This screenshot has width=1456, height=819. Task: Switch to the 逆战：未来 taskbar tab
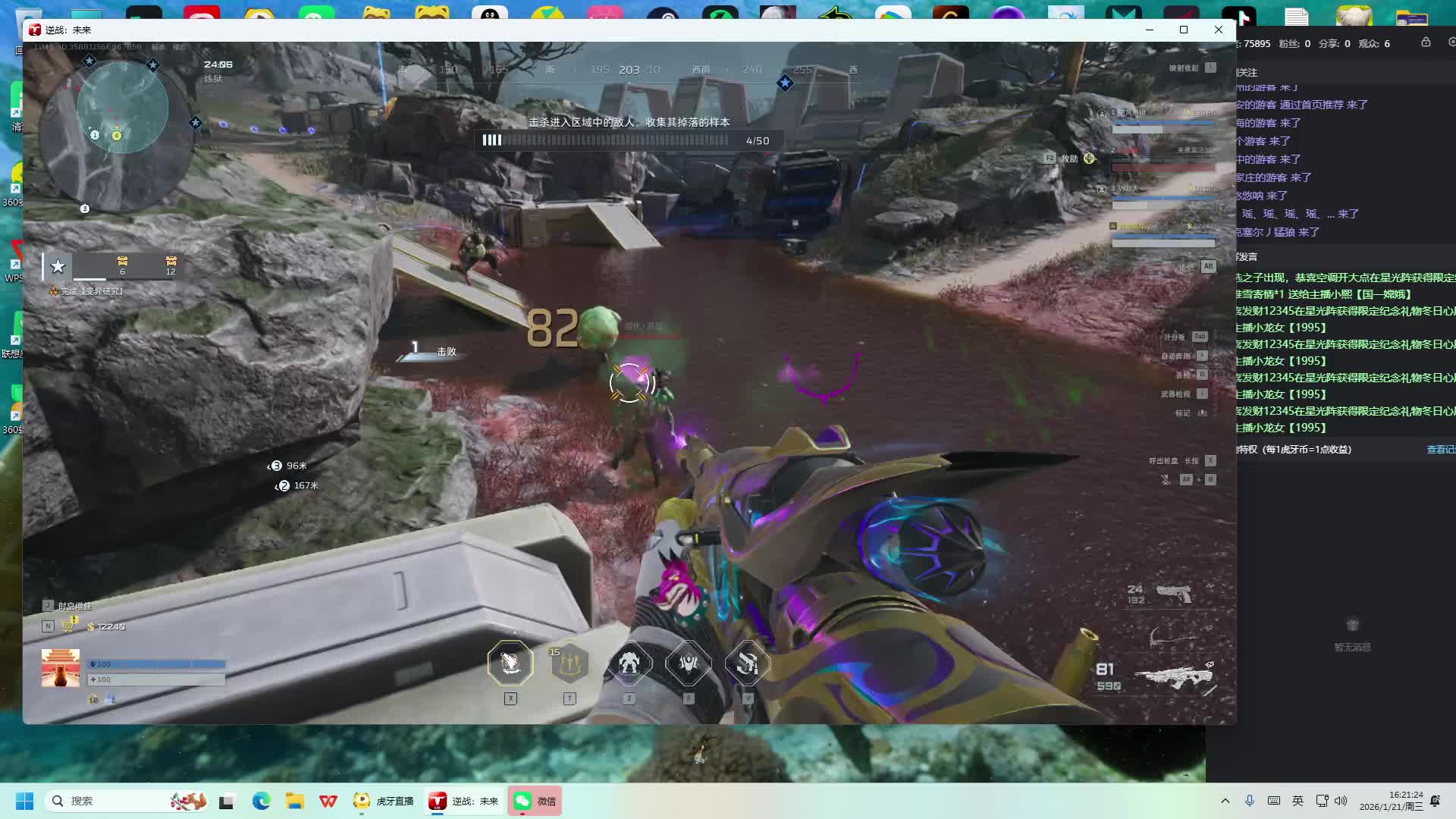click(x=464, y=801)
